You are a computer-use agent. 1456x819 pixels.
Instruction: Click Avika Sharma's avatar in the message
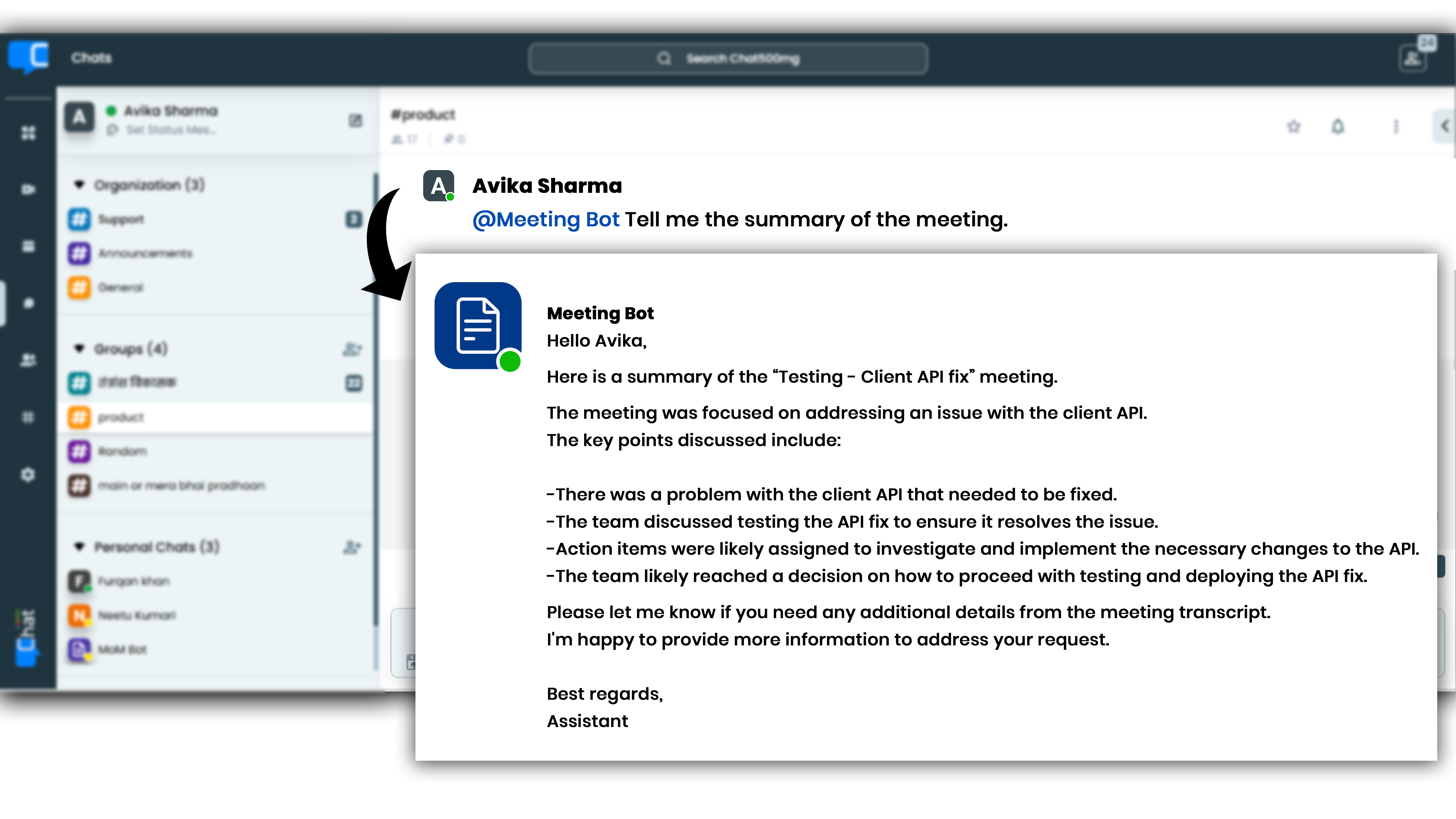point(439,185)
